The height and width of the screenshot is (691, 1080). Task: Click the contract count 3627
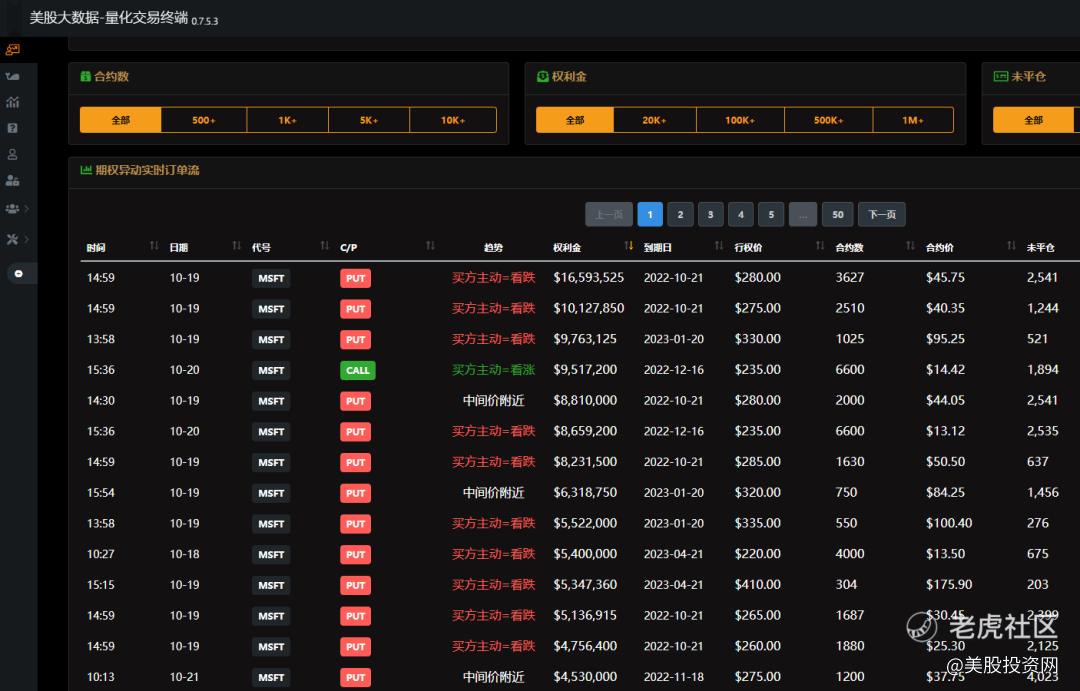pos(850,277)
